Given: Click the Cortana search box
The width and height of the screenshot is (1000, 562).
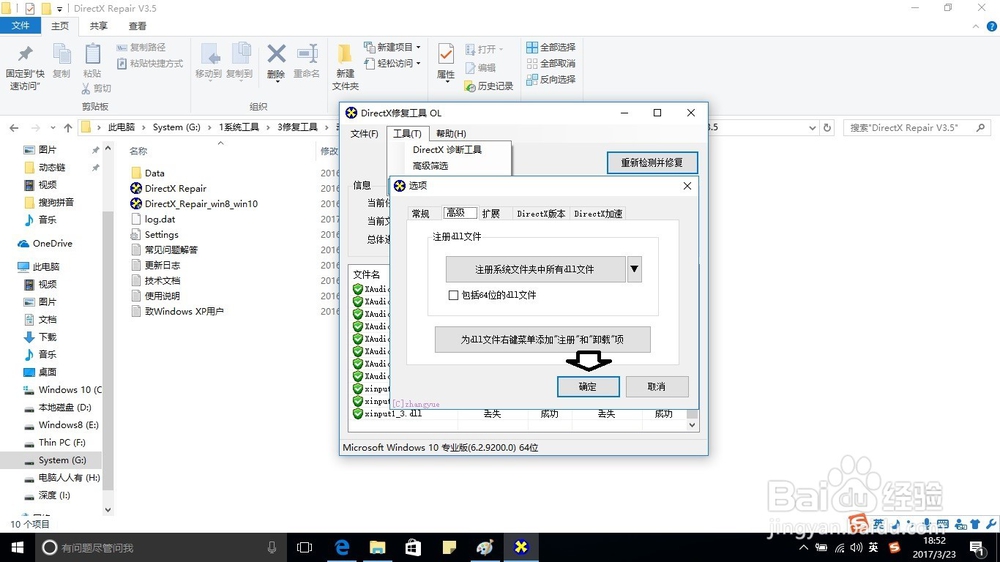Looking at the screenshot, I should click(x=159, y=547).
